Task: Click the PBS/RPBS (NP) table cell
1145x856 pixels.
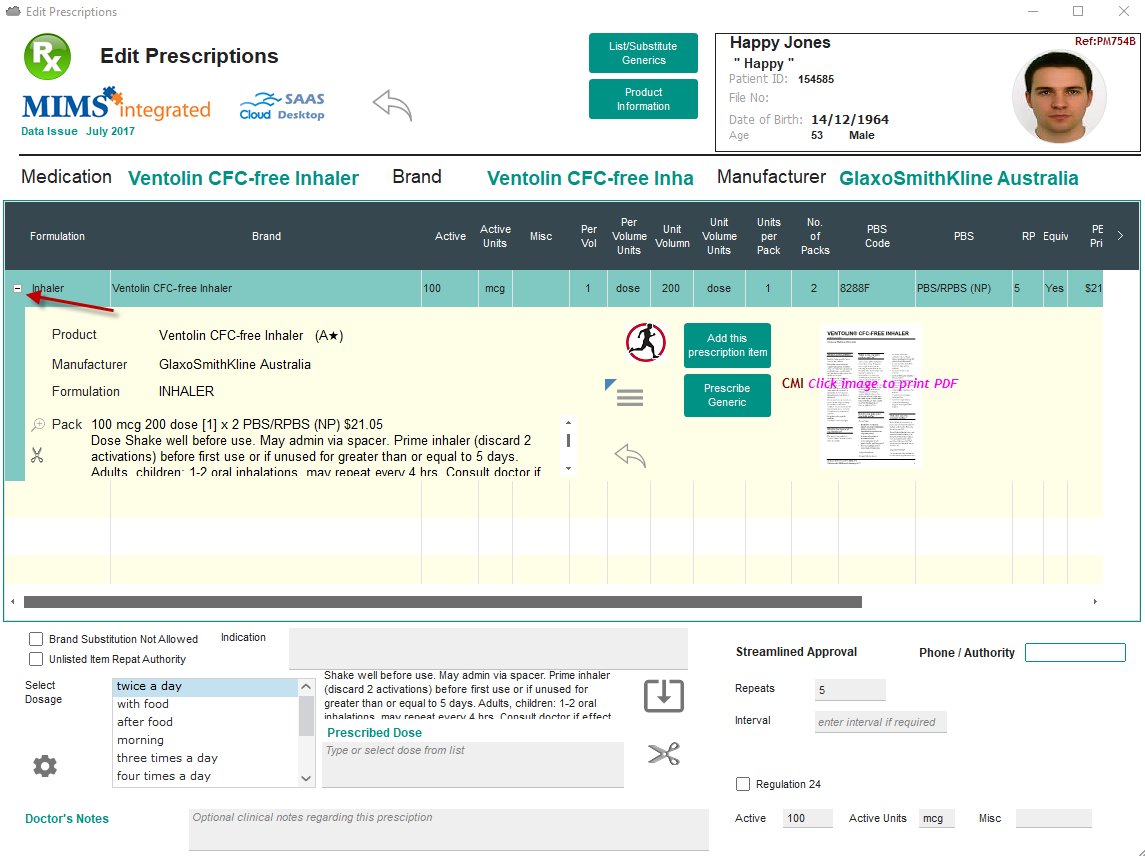Action: 963,288
